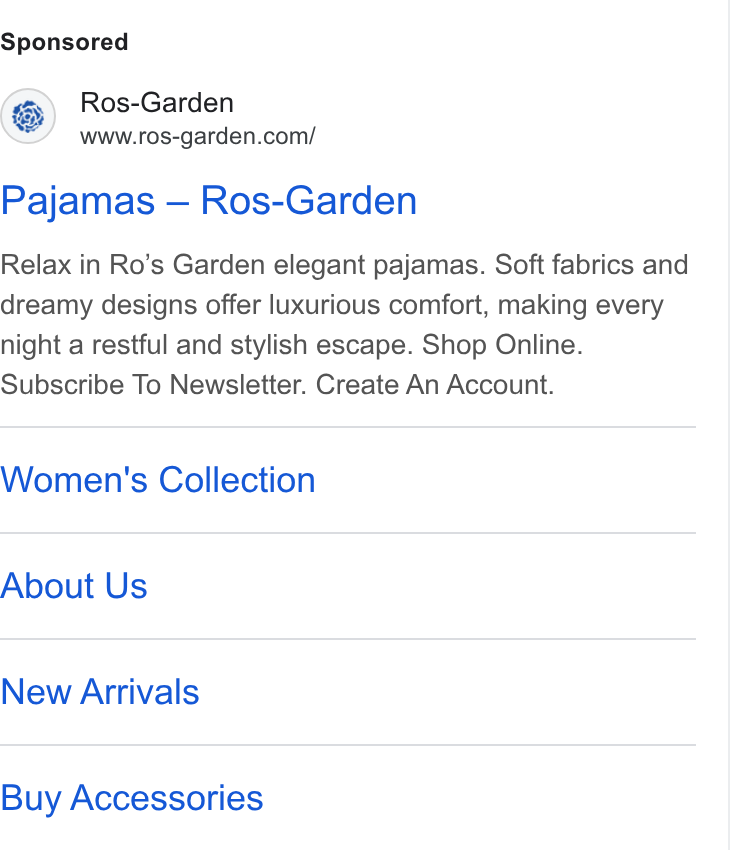Click the word "Pajamas" in the headline
The height and width of the screenshot is (850, 730).
point(77,201)
